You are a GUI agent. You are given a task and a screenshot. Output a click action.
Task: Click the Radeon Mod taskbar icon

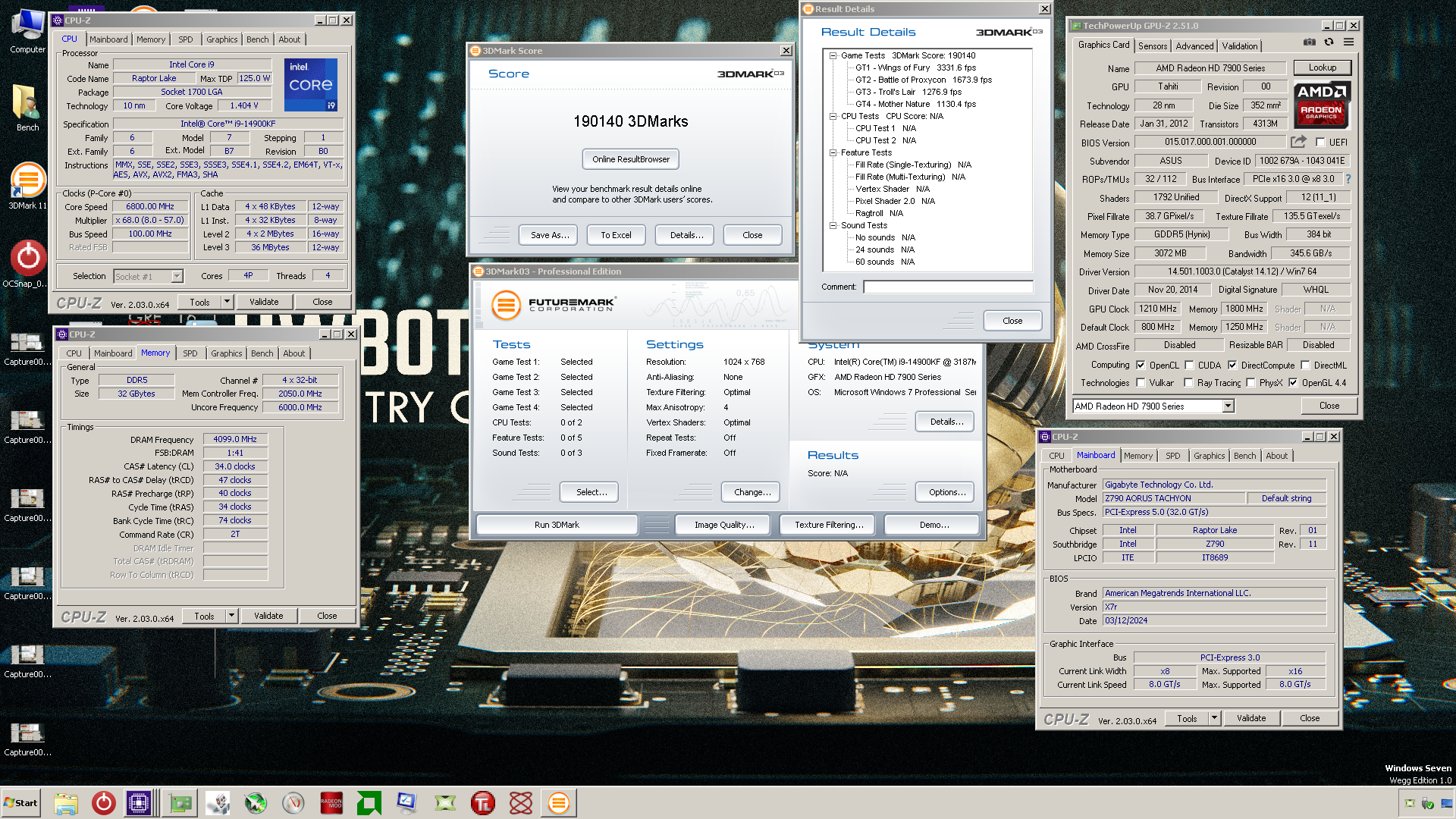(x=331, y=803)
